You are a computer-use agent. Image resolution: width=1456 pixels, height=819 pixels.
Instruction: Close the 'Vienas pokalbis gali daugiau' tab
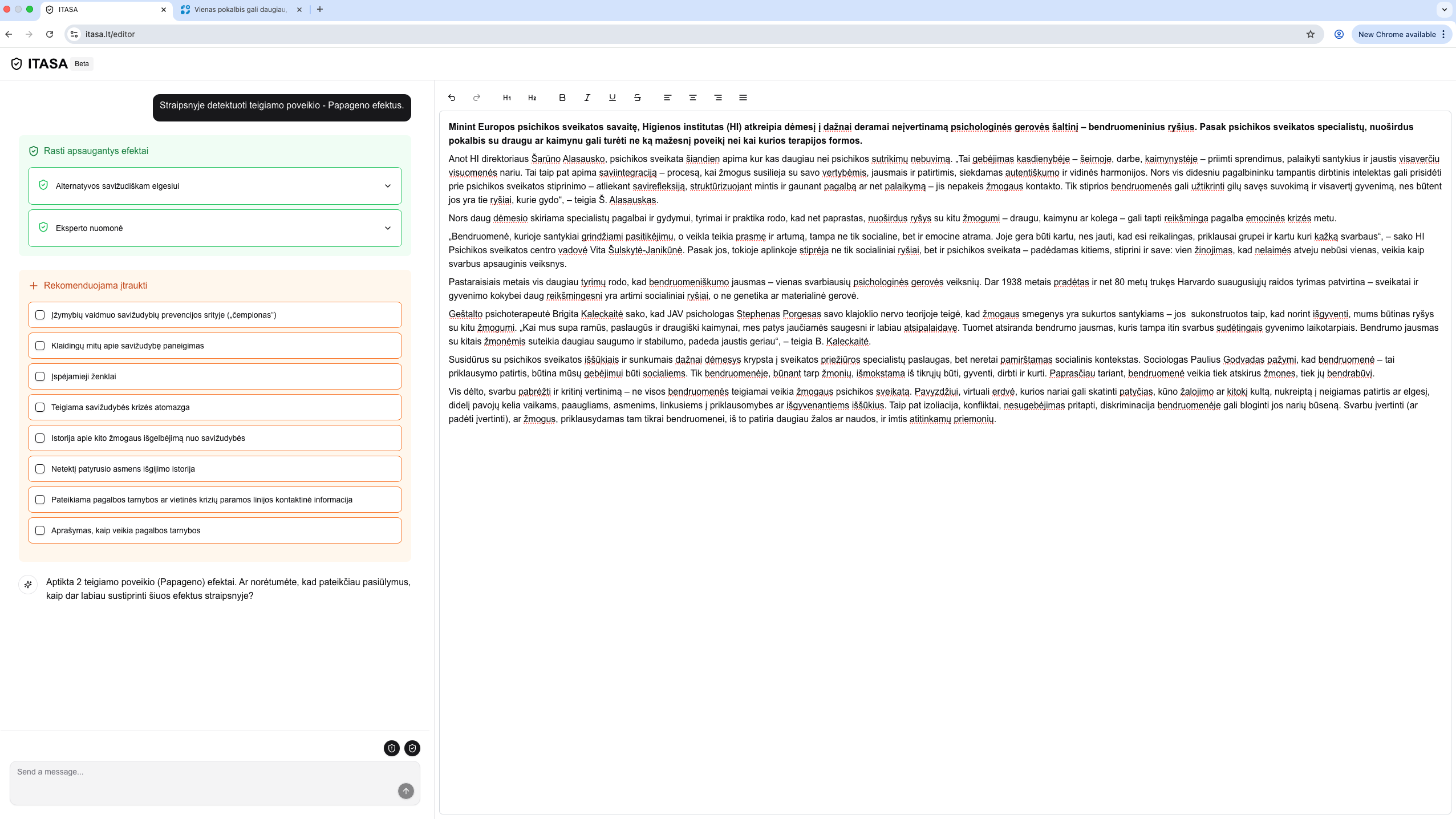pos(299,10)
